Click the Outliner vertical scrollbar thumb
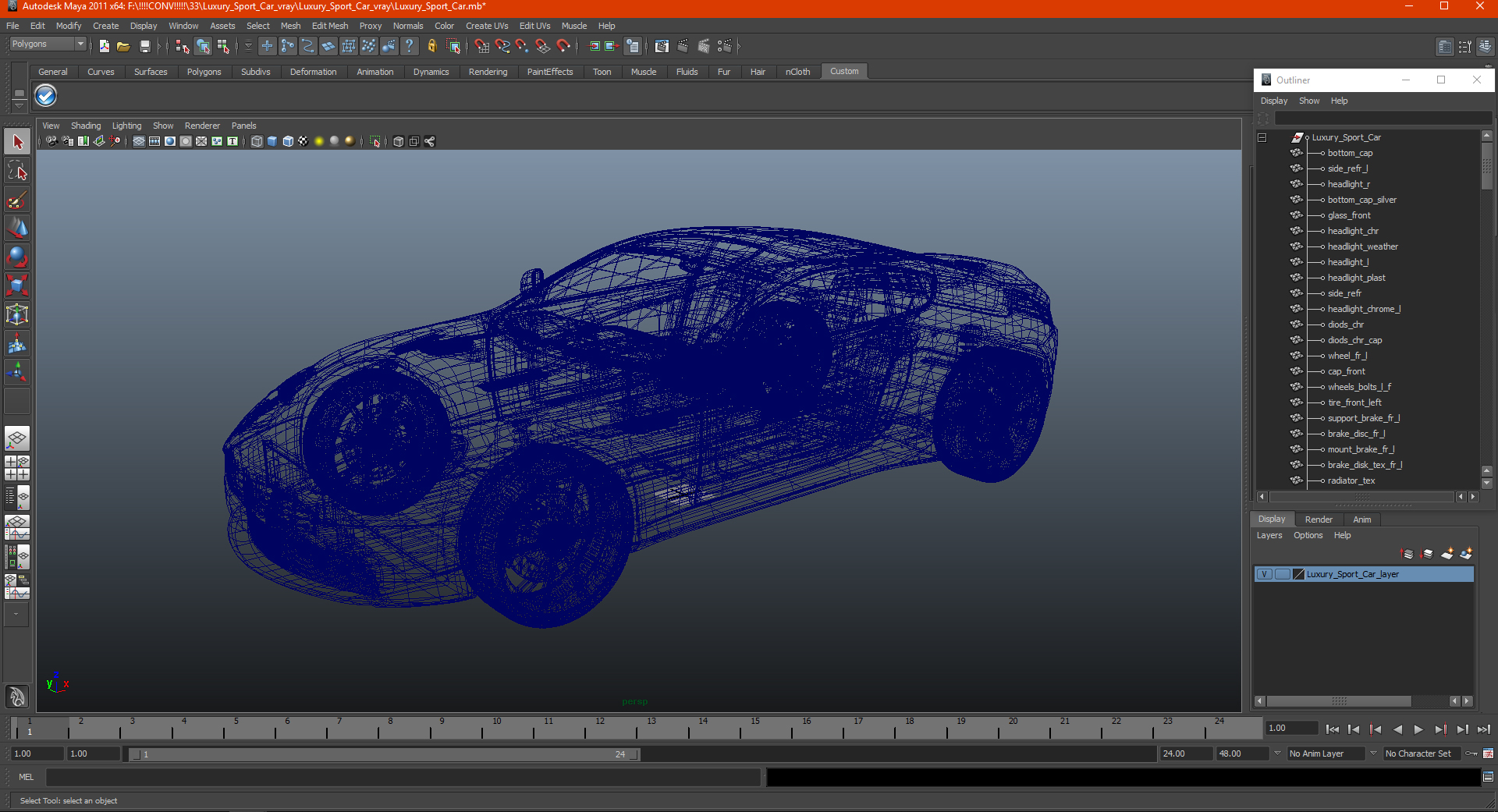 1487,166
